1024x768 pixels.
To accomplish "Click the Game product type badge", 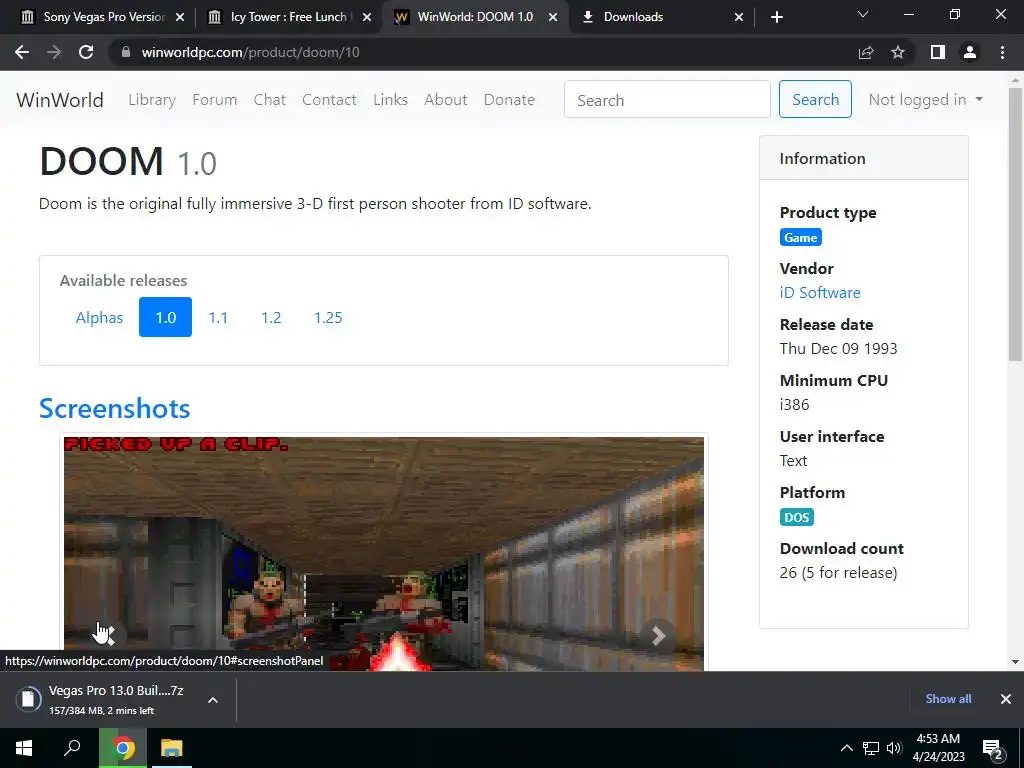I will pos(801,238).
